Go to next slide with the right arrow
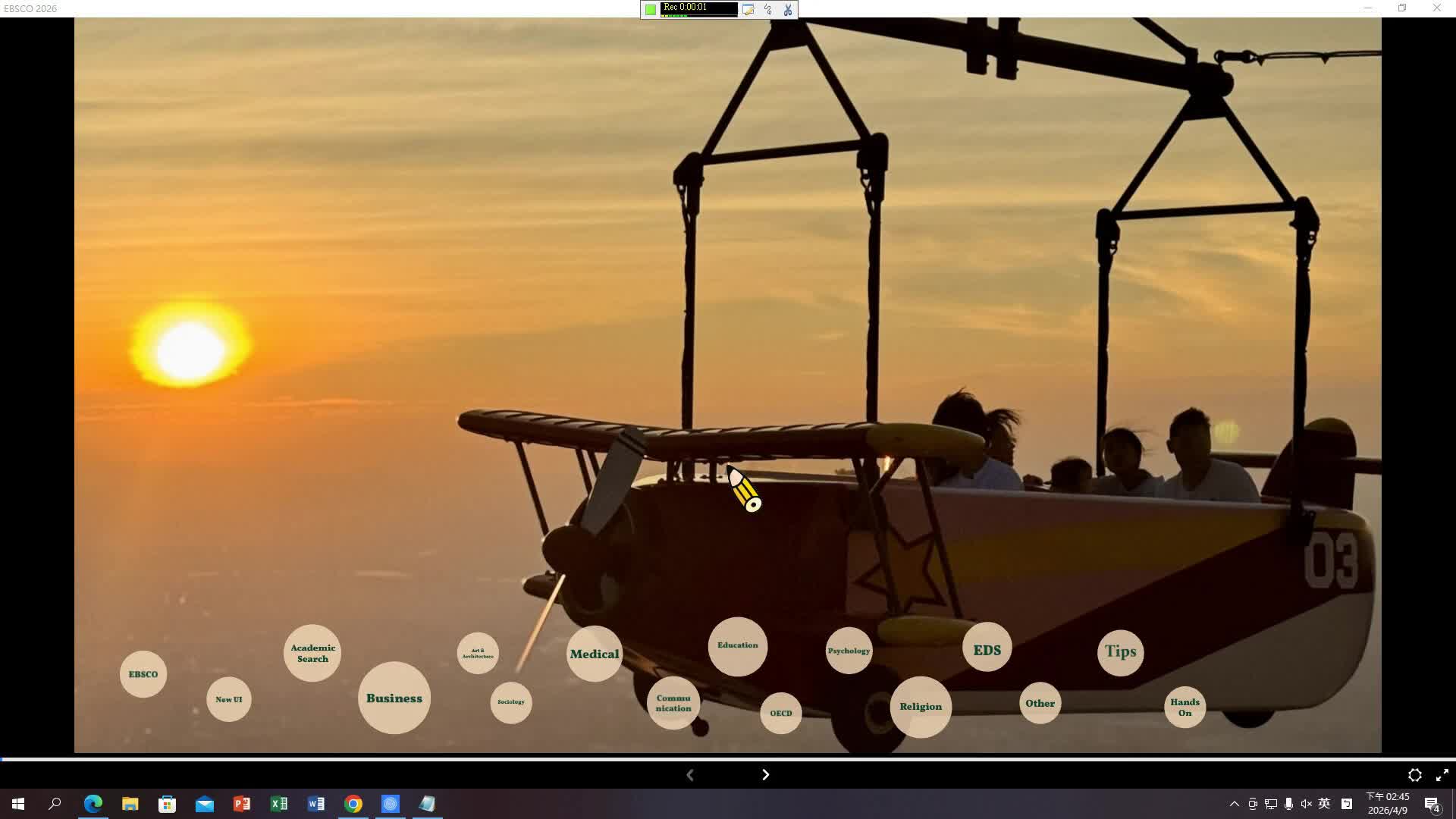 coord(765,774)
